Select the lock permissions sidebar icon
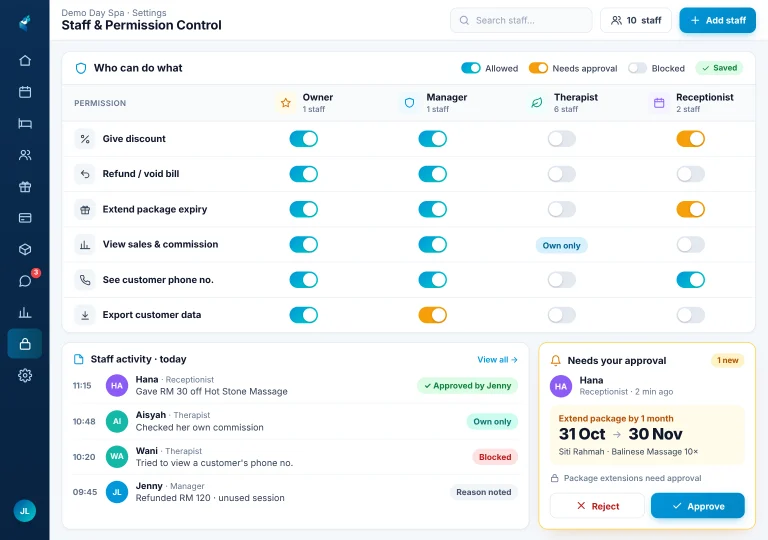Viewport: 768px width, 540px height. click(x=25, y=344)
